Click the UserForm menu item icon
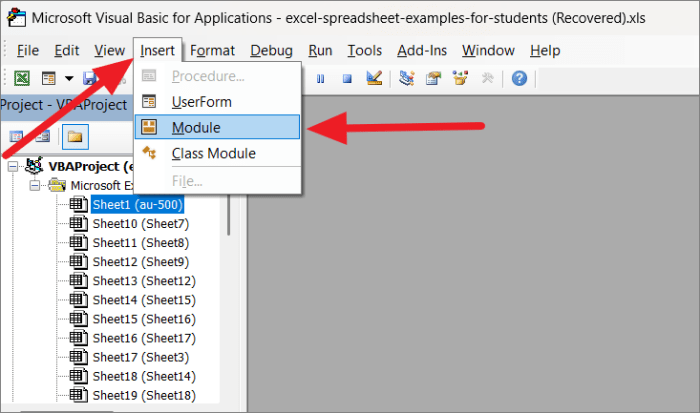The width and height of the screenshot is (700, 413). pyautogui.click(x=149, y=101)
